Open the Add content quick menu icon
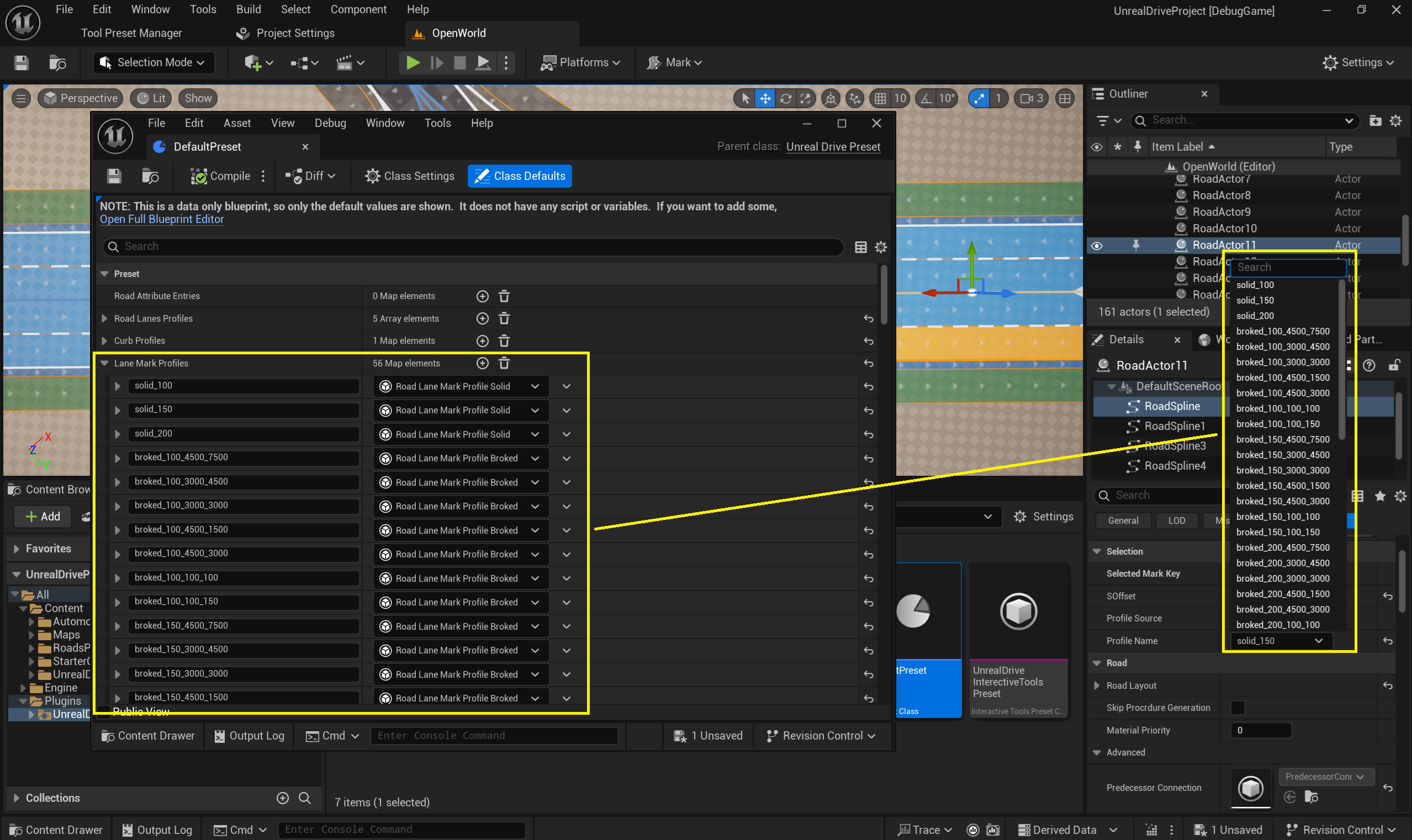Image resolution: width=1412 pixels, height=840 pixels. click(259, 62)
